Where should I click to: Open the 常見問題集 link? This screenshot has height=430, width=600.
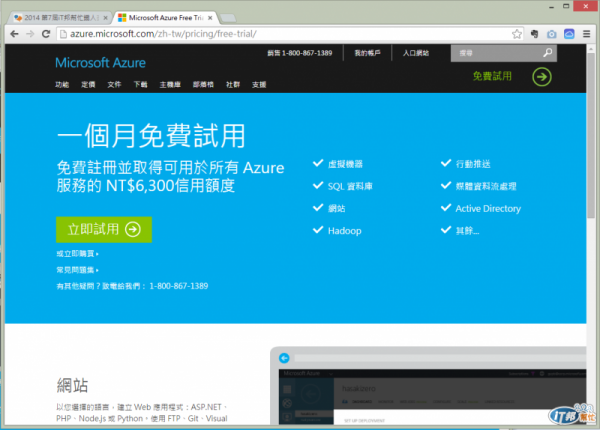77,270
